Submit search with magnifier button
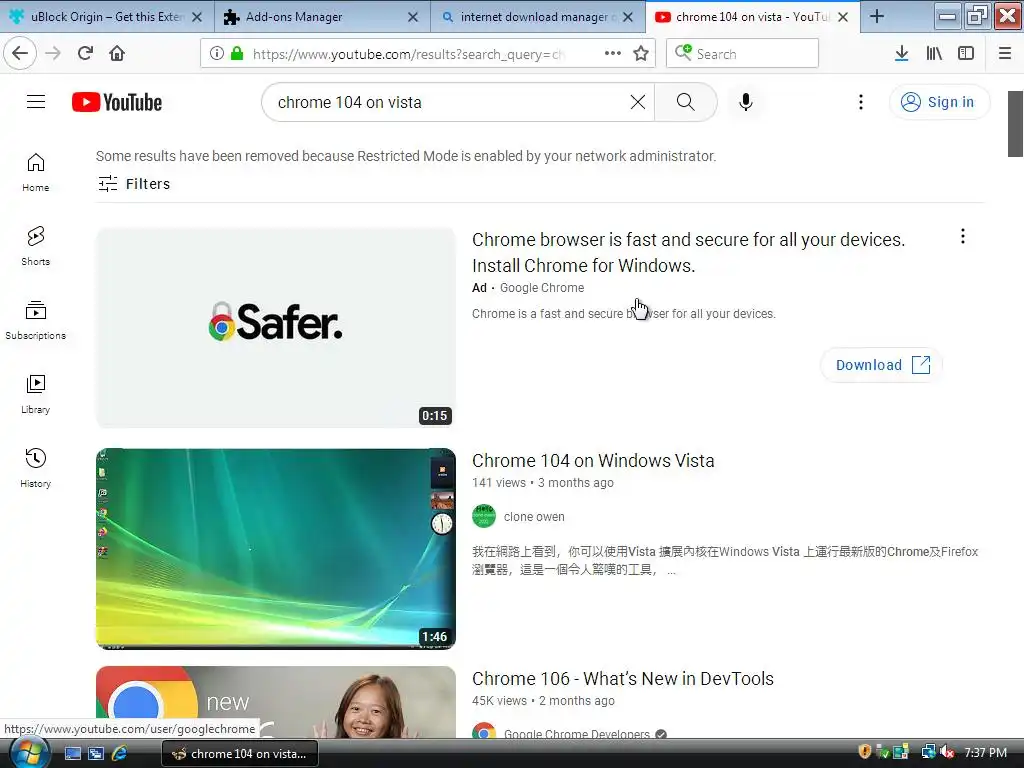Screen dimensions: 1024x768 [x=686, y=102]
